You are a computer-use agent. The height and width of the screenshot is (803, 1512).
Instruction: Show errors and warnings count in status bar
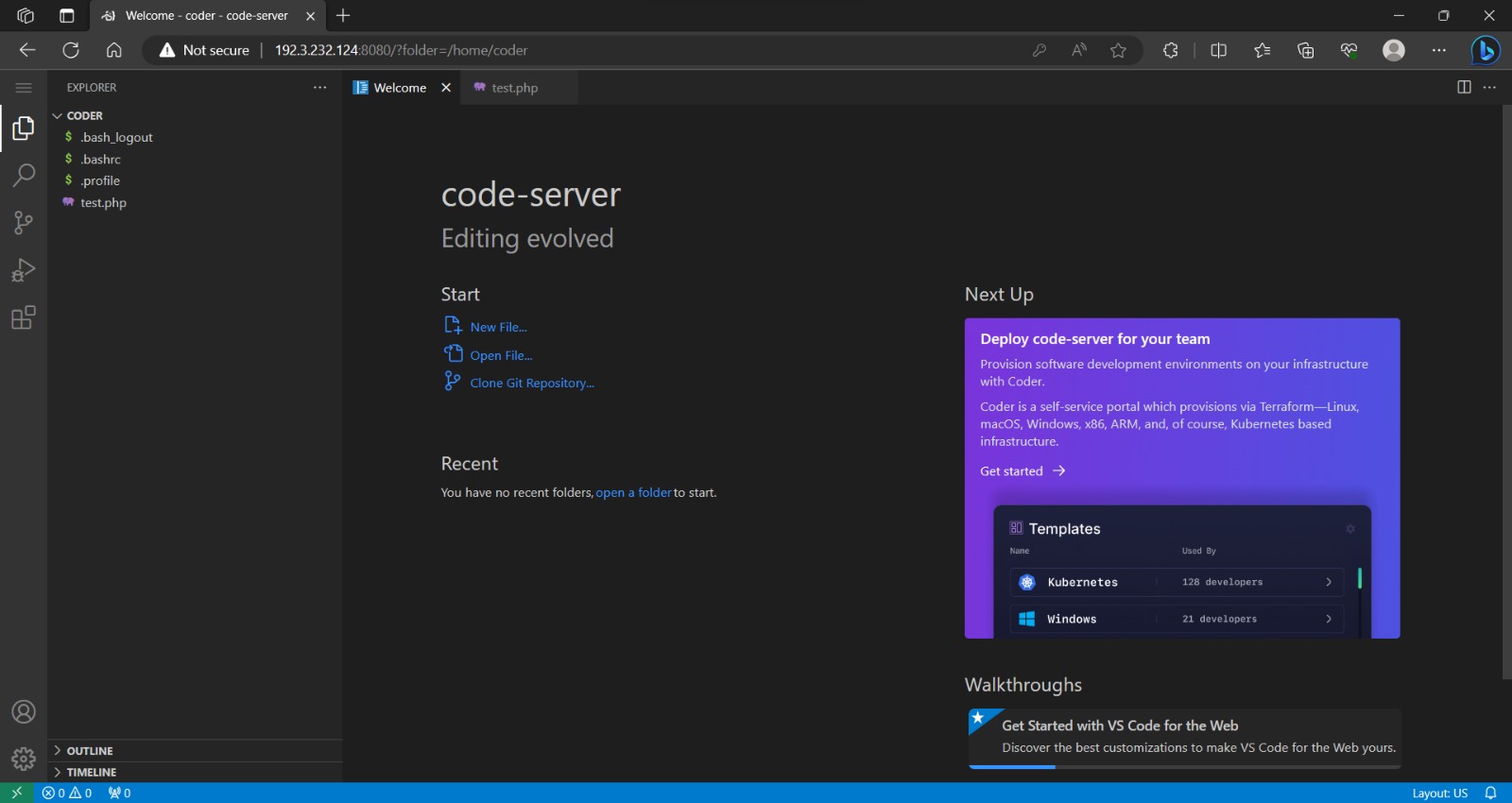[67, 793]
